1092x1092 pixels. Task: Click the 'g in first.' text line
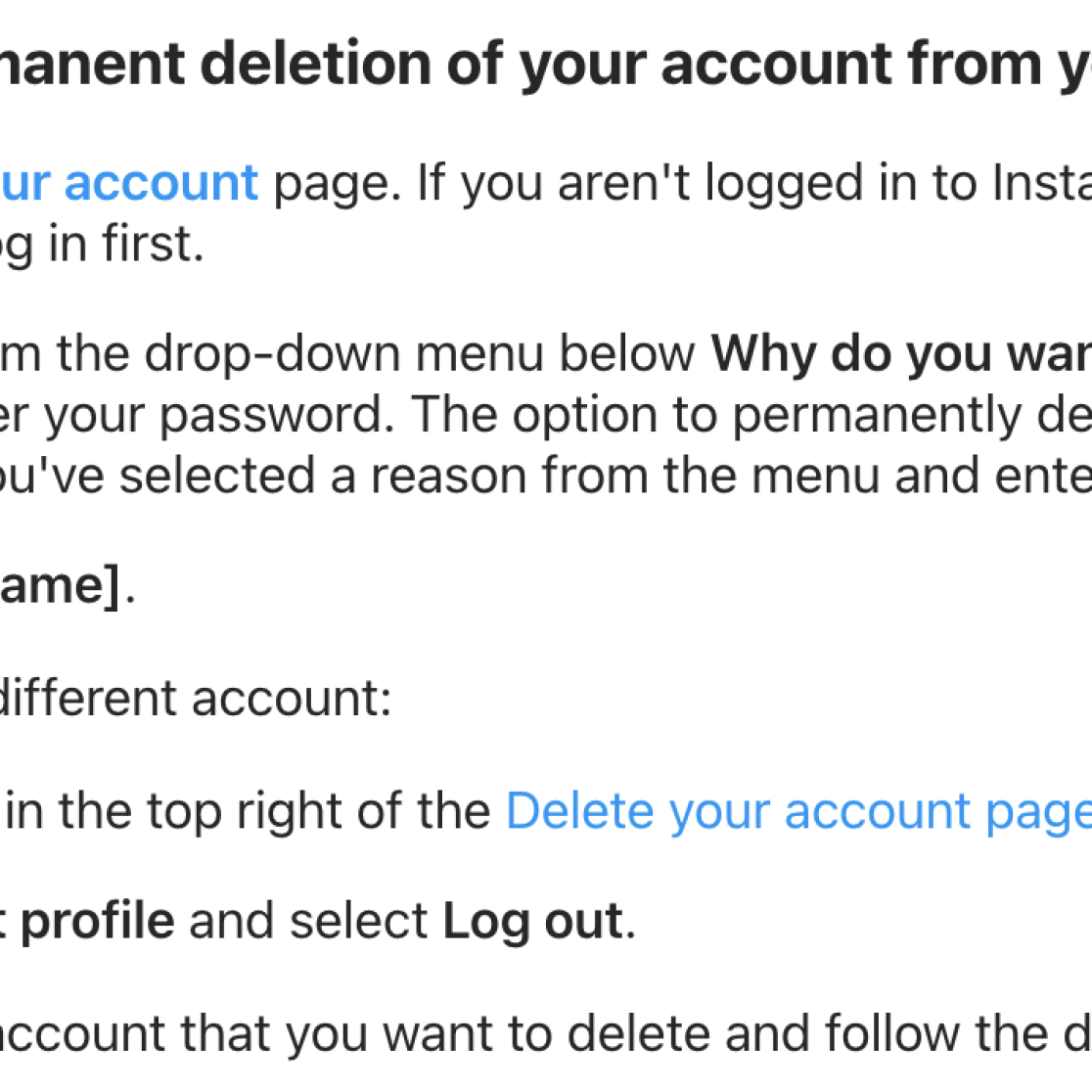click(102, 246)
